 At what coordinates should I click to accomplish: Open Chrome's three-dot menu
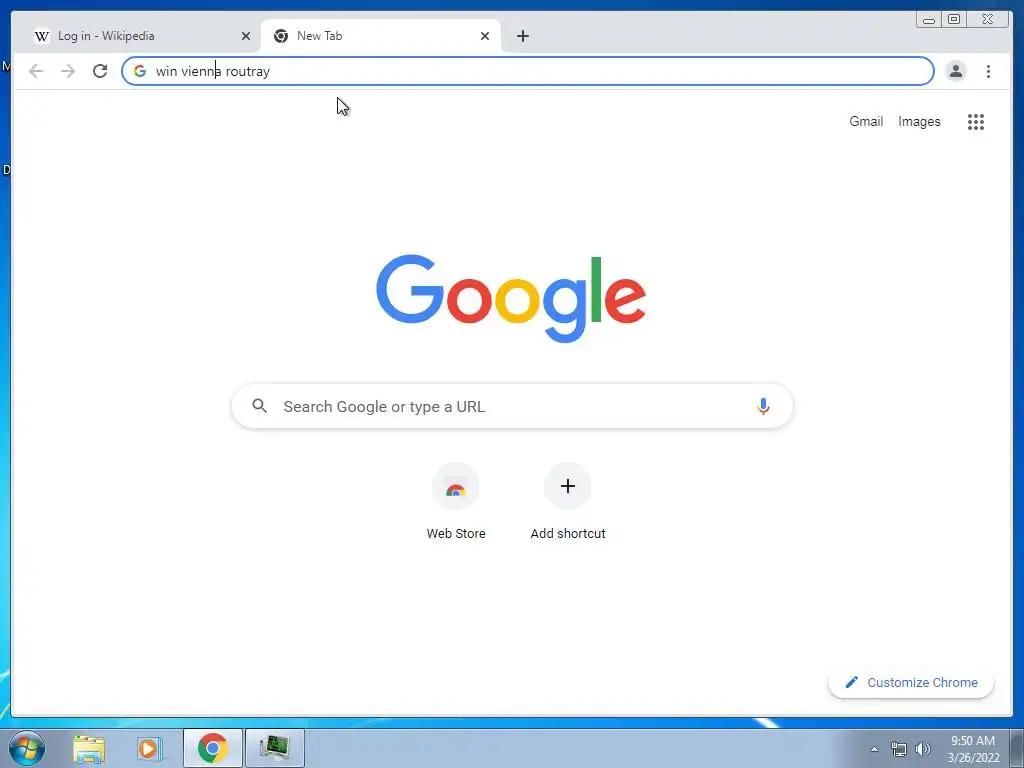tap(988, 71)
